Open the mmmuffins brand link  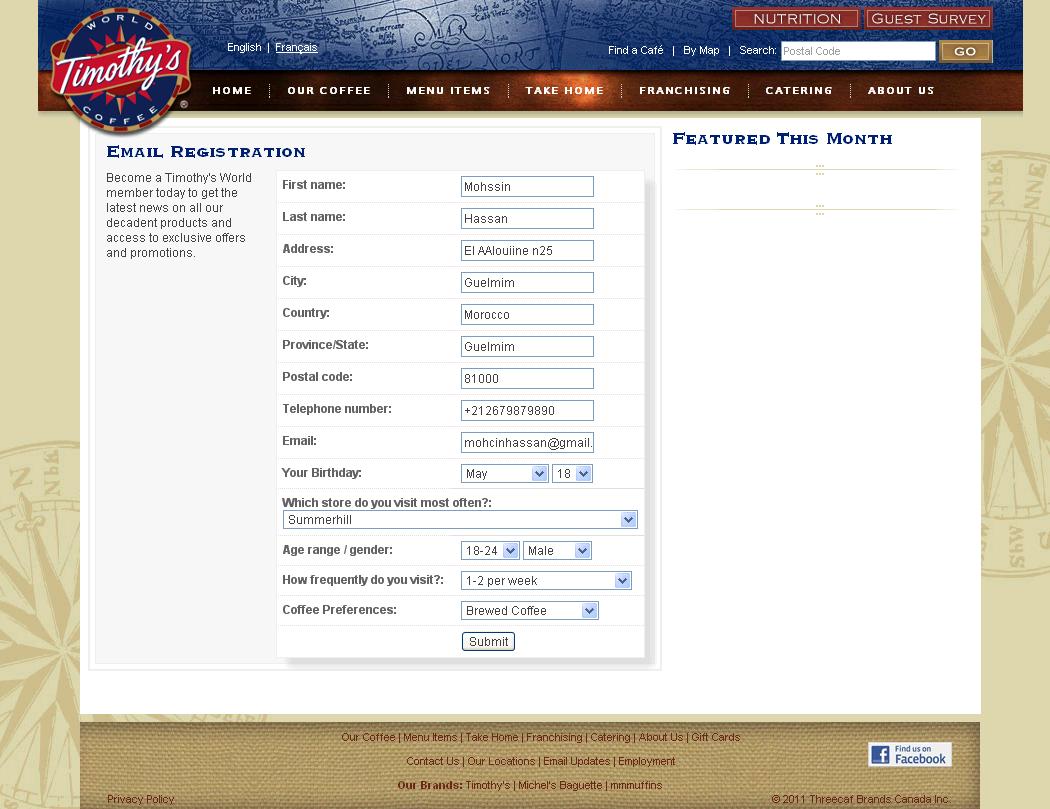(635, 786)
